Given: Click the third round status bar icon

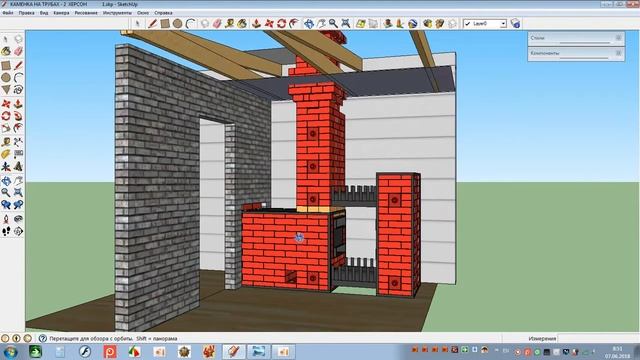Looking at the screenshot, I should 28,338.
